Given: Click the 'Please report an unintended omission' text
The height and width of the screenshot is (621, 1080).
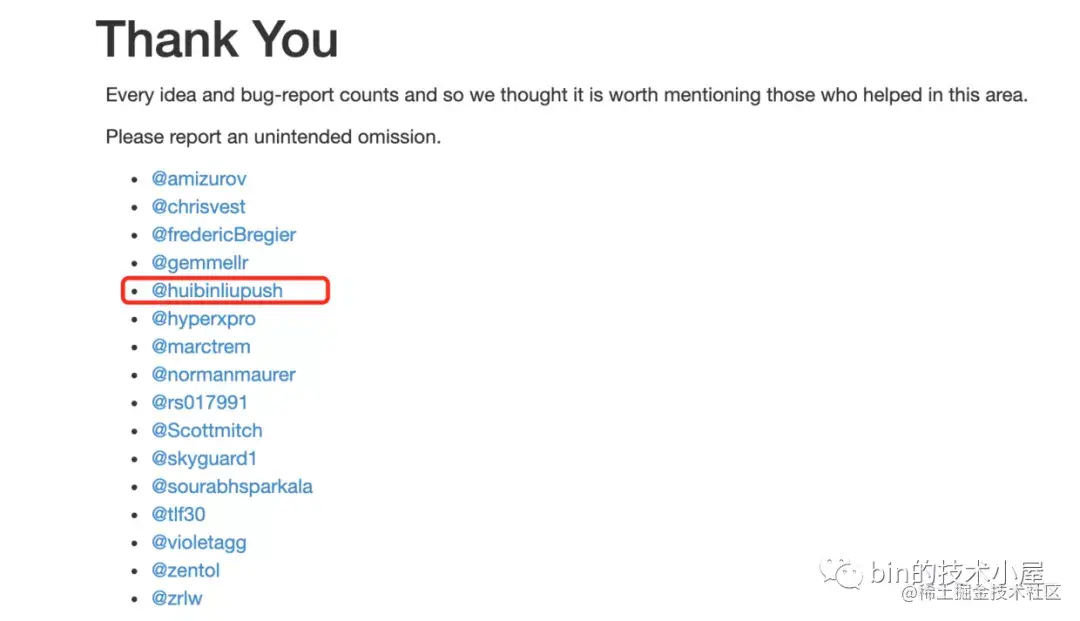Looking at the screenshot, I should point(273,137).
